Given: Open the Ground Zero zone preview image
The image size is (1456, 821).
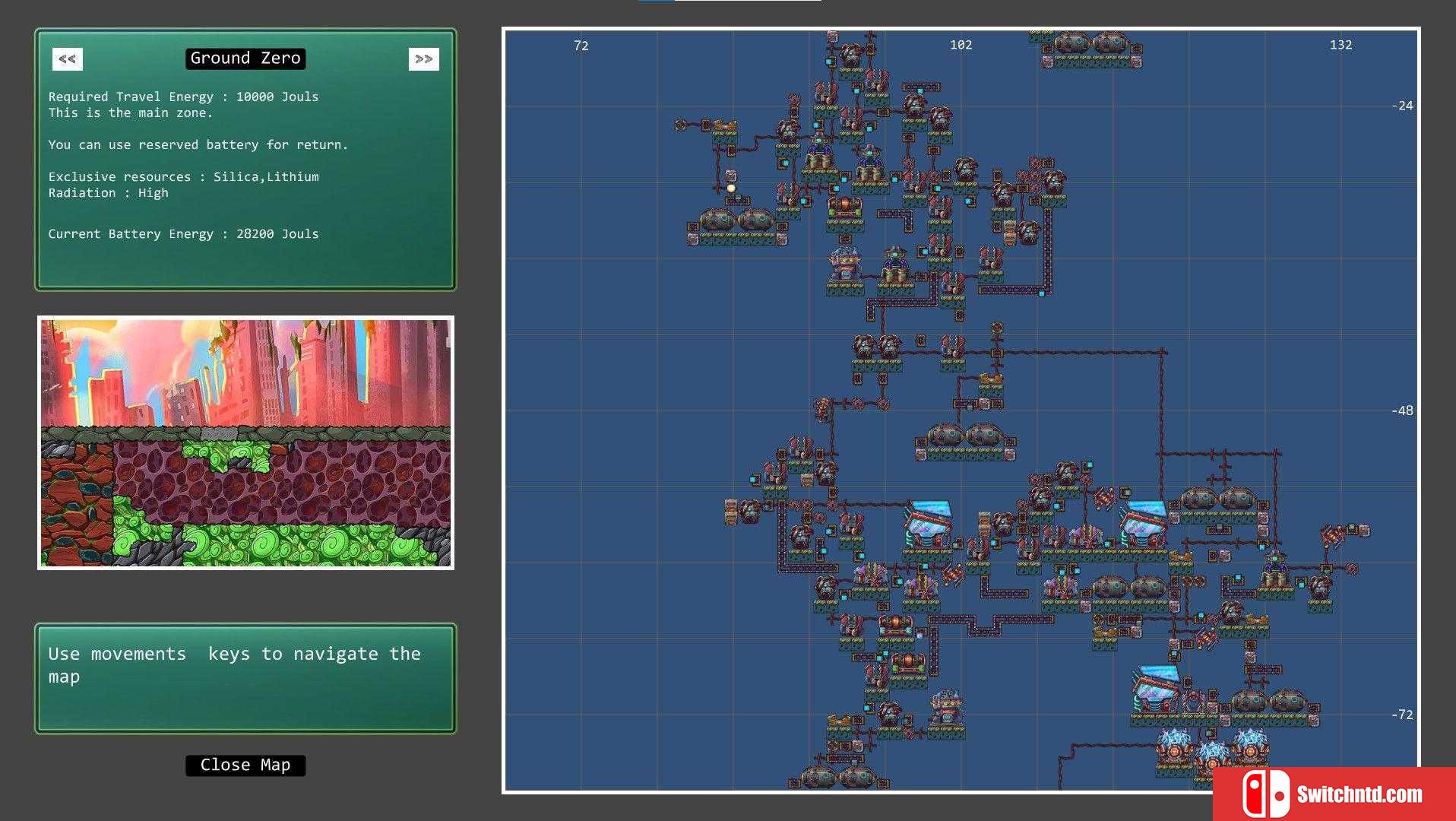Looking at the screenshot, I should 245,442.
